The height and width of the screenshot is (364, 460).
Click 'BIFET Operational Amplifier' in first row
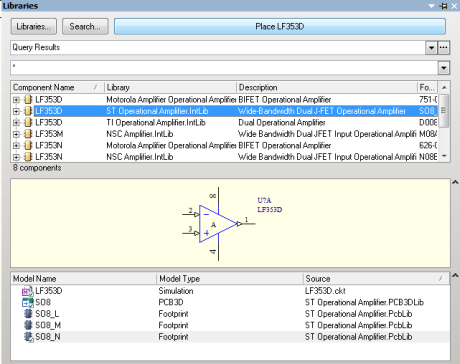pyautogui.click(x=285, y=100)
